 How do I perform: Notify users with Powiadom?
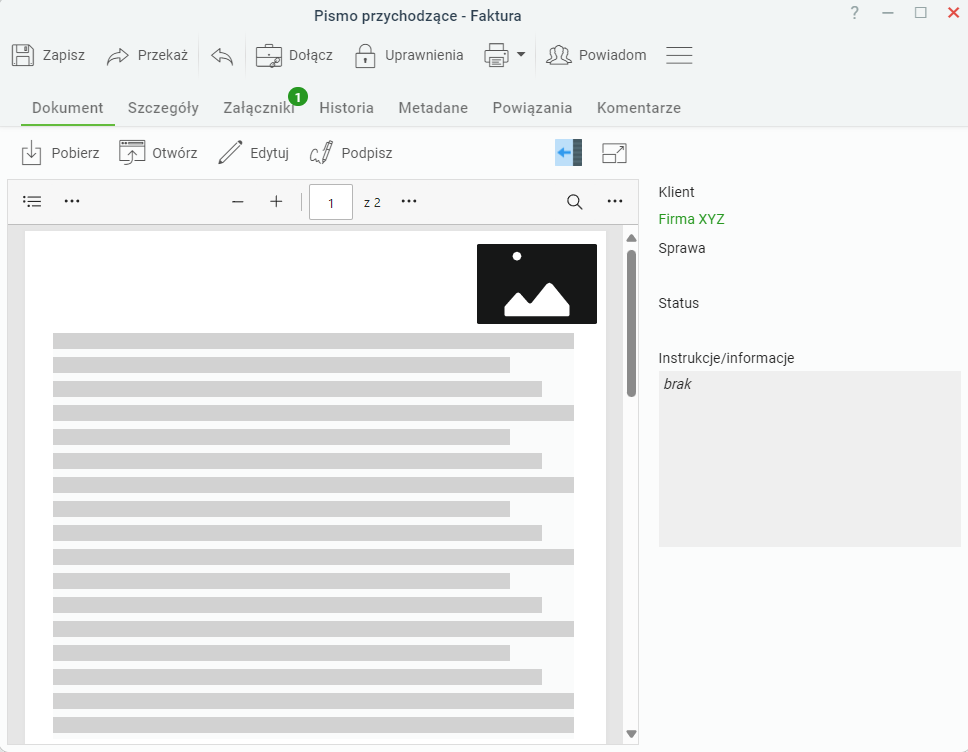[596, 55]
